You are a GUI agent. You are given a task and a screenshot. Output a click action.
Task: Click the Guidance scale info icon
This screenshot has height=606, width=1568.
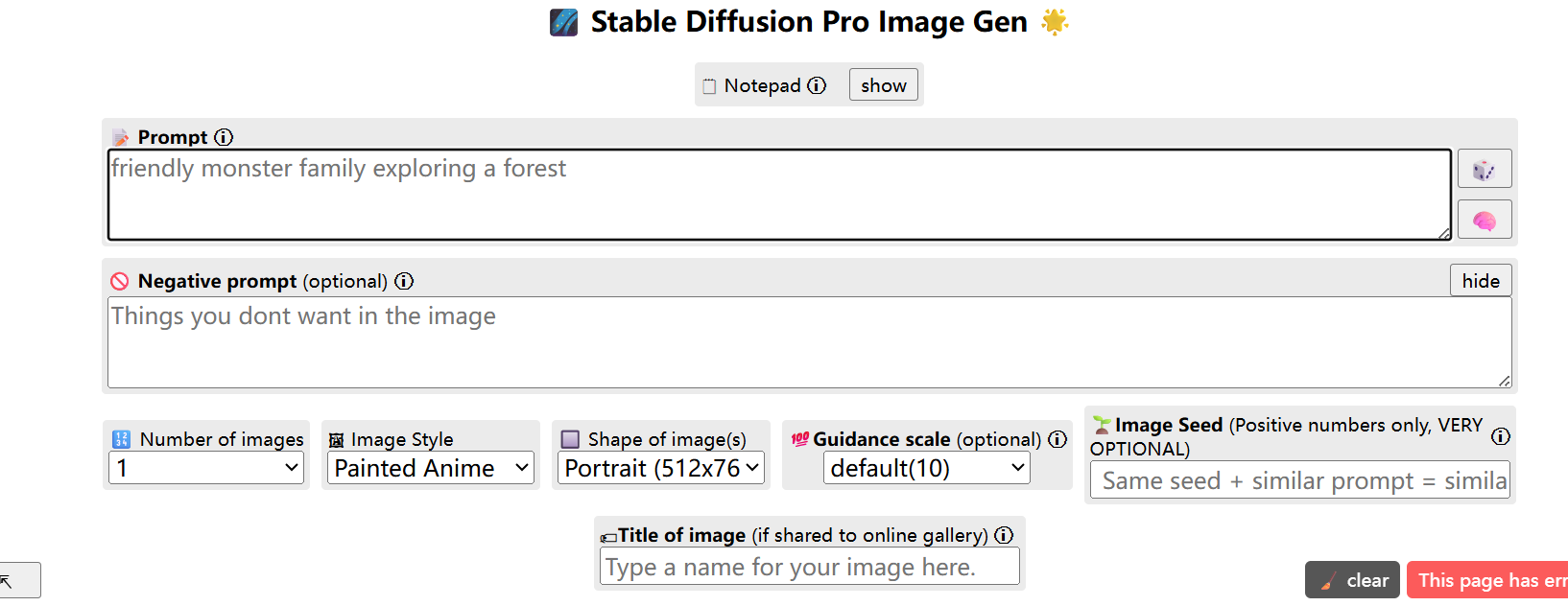pos(1057,439)
